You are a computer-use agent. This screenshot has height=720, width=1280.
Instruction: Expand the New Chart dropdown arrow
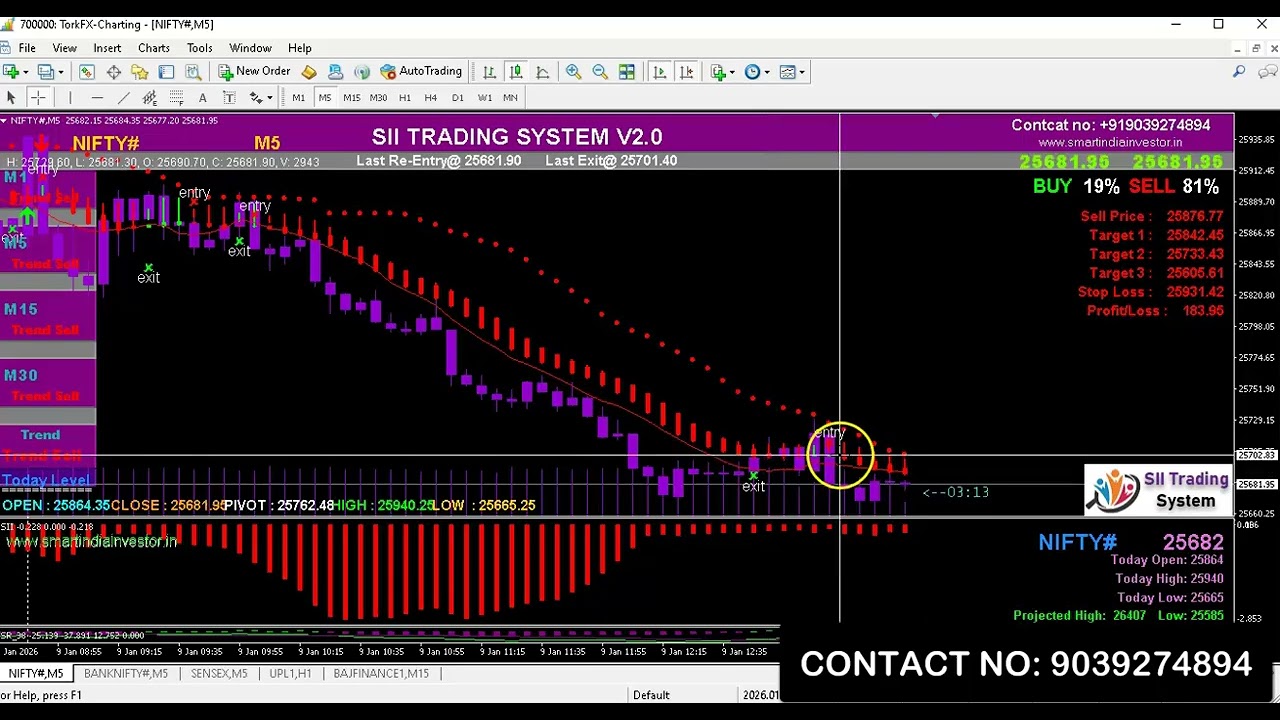25,72
